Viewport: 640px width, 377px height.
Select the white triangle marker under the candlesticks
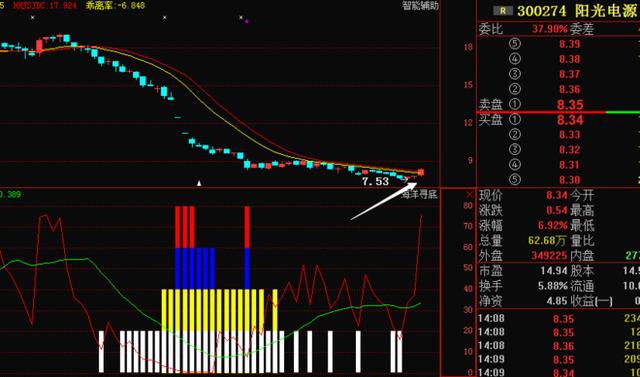pos(199,183)
